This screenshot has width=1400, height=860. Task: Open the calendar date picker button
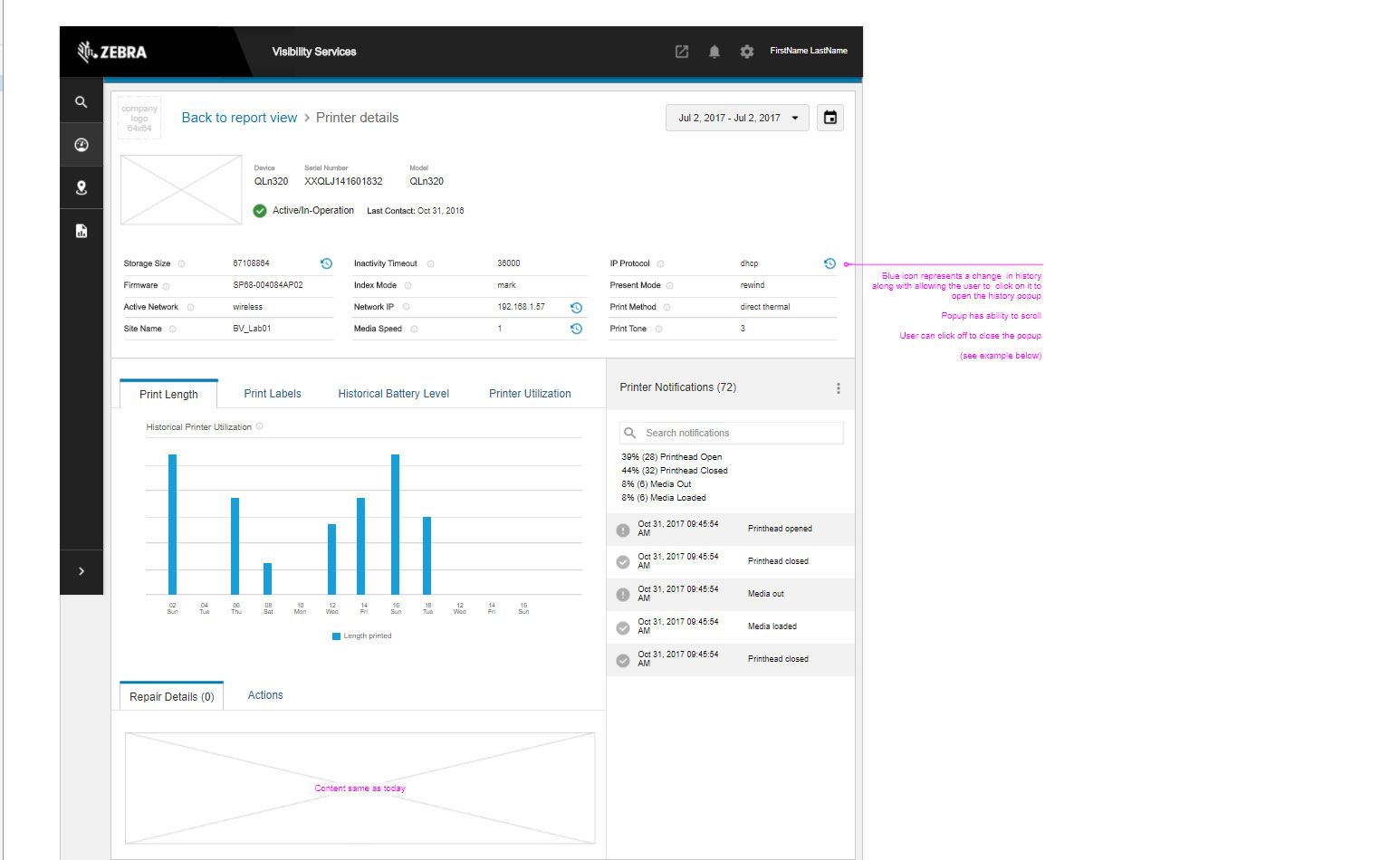[830, 118]
